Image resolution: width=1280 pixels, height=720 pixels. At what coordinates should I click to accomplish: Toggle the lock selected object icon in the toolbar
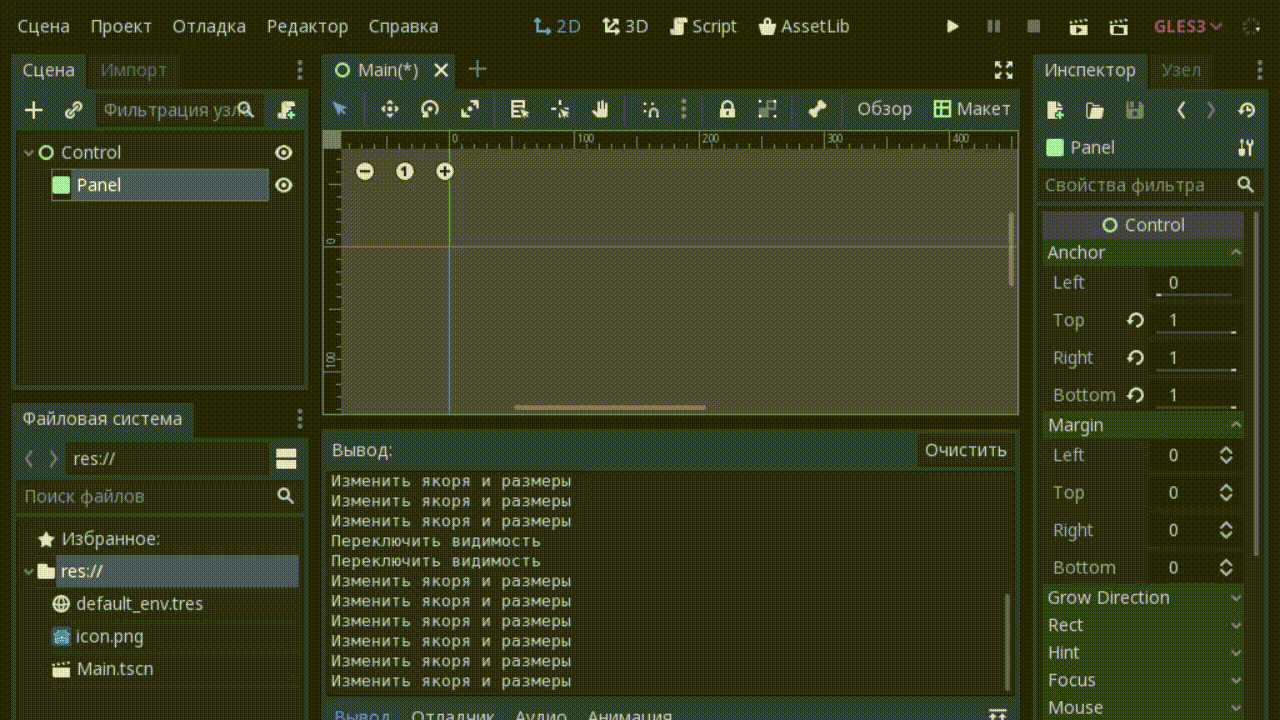pos(726,109)
